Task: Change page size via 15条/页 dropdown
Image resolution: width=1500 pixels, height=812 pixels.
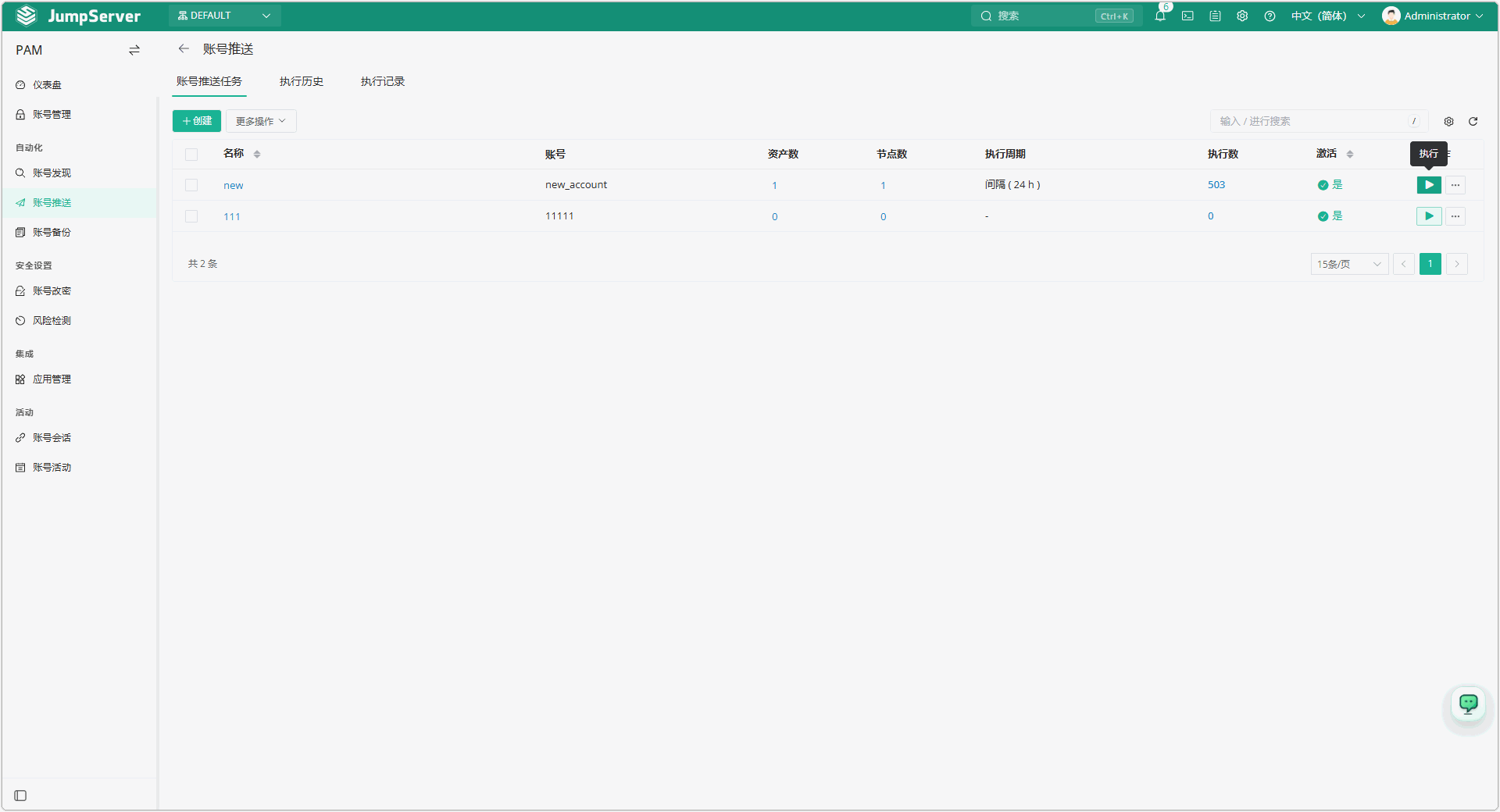Action: (x=1349, y=264)
